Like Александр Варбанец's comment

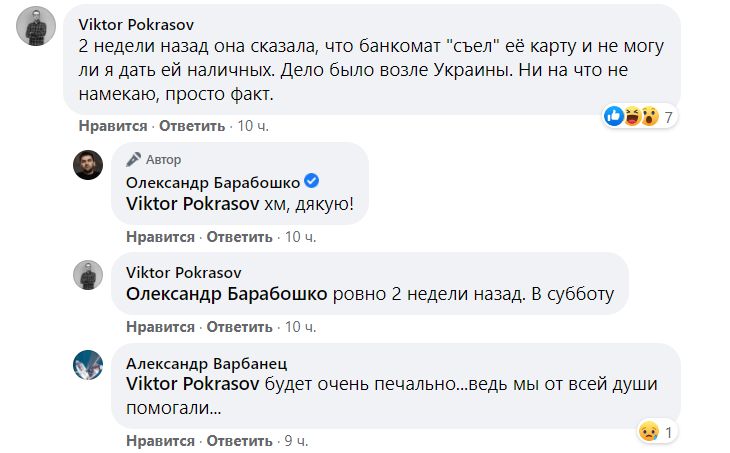160,439
